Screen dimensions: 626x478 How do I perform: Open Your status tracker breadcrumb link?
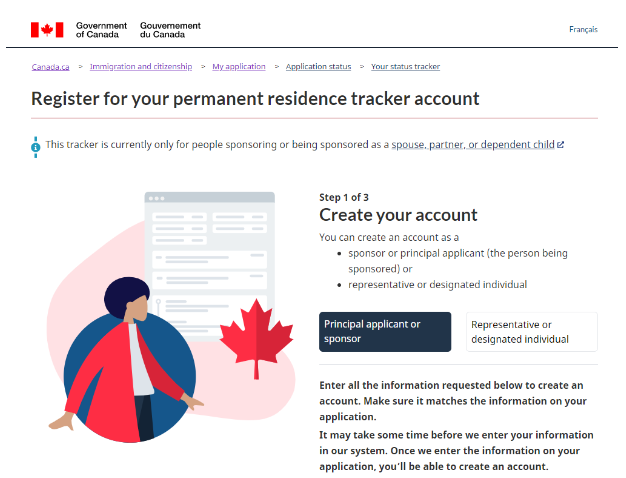click(406, 66)
